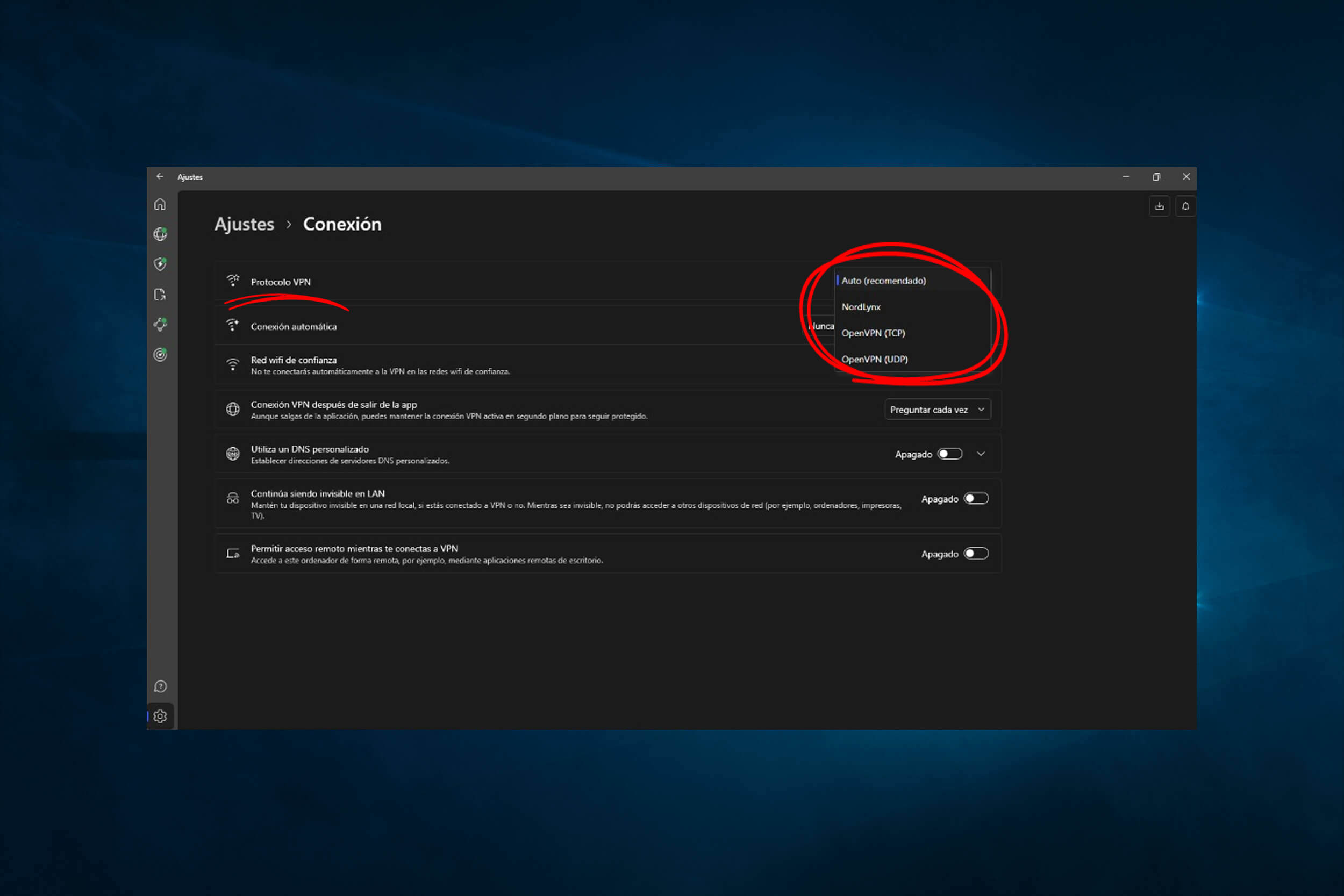Open the notifications bell icon
This screenshot has width=1344, height=896.
[1185, 206]
